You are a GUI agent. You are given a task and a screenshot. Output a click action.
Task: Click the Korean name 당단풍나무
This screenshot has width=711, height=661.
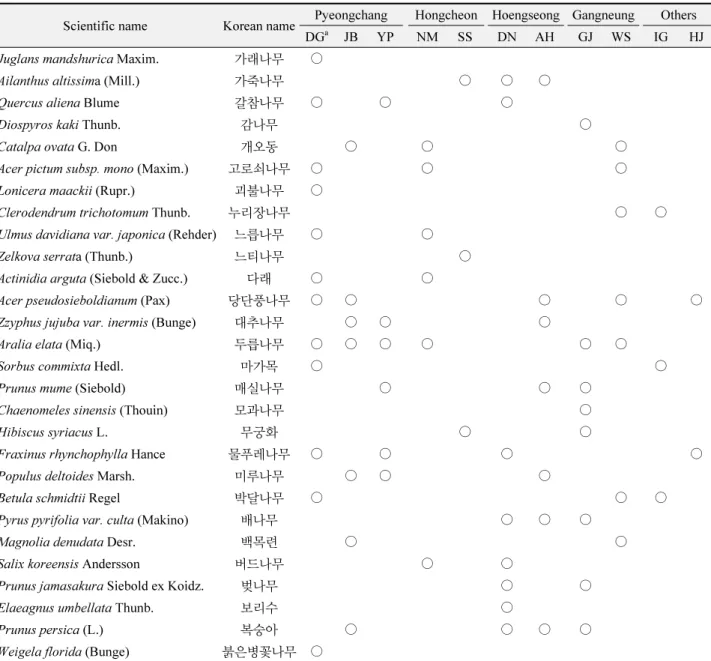point(259,301)
